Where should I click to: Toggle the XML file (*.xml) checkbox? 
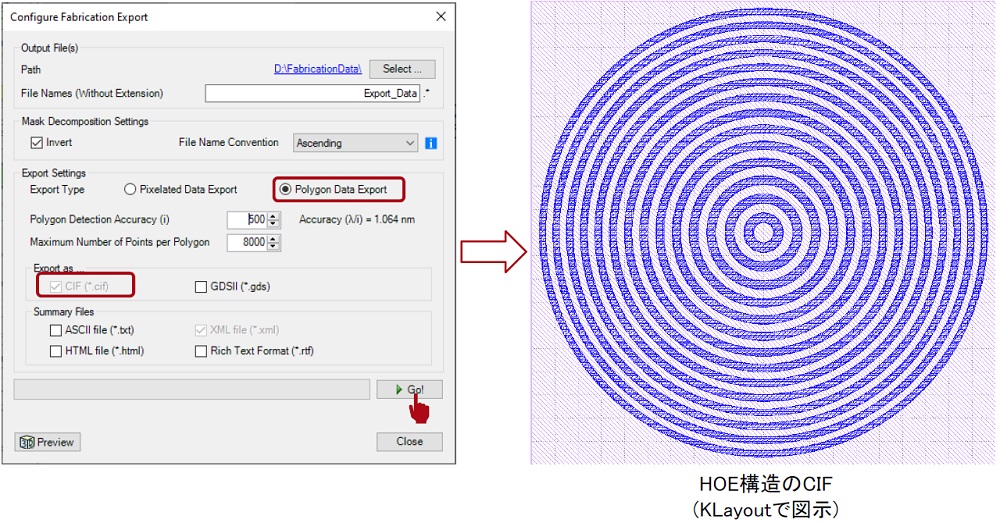(201, 330)
